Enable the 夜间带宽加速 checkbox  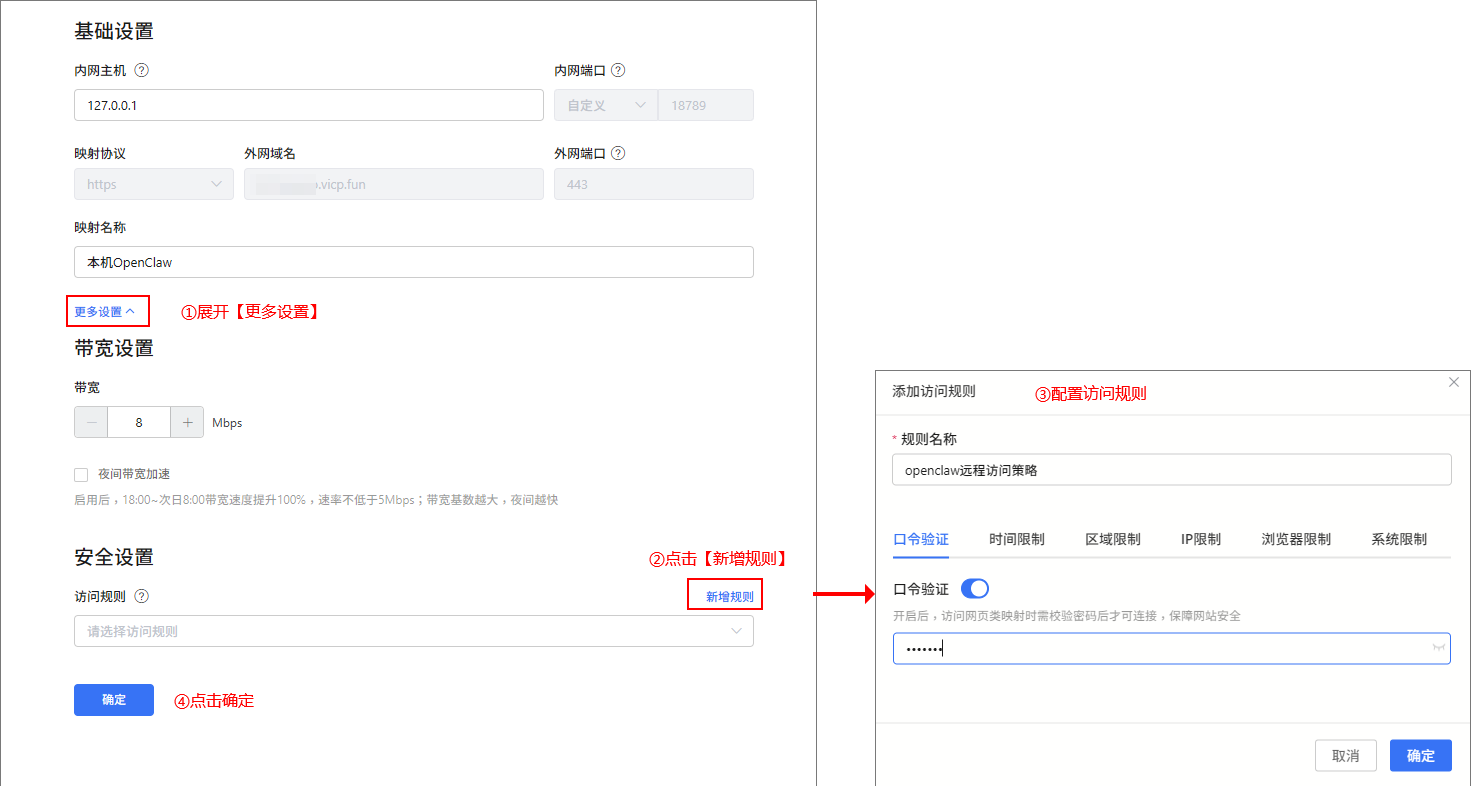pyautogui.click(x=81, y=474)
